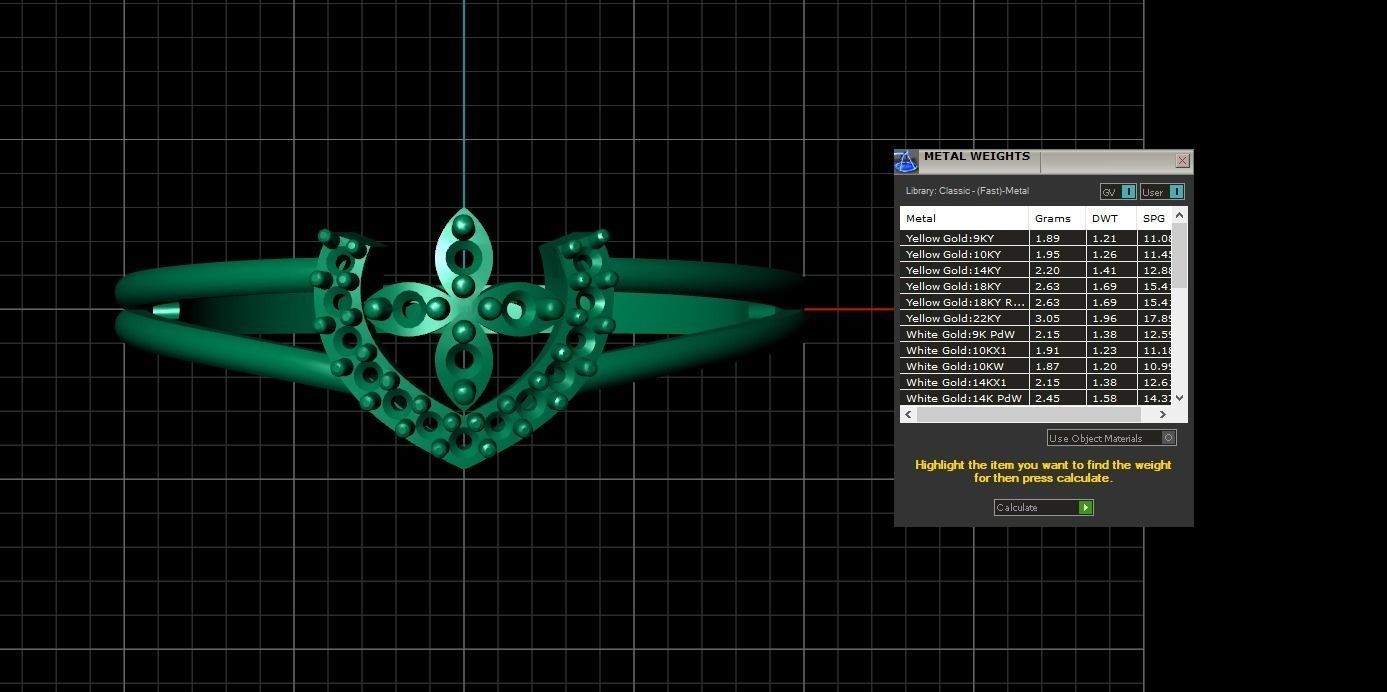The width and height of the screenshot is (1387, 692).
Task: Click the green Calculate play arrow
Action: click(x=1085, y=507)
